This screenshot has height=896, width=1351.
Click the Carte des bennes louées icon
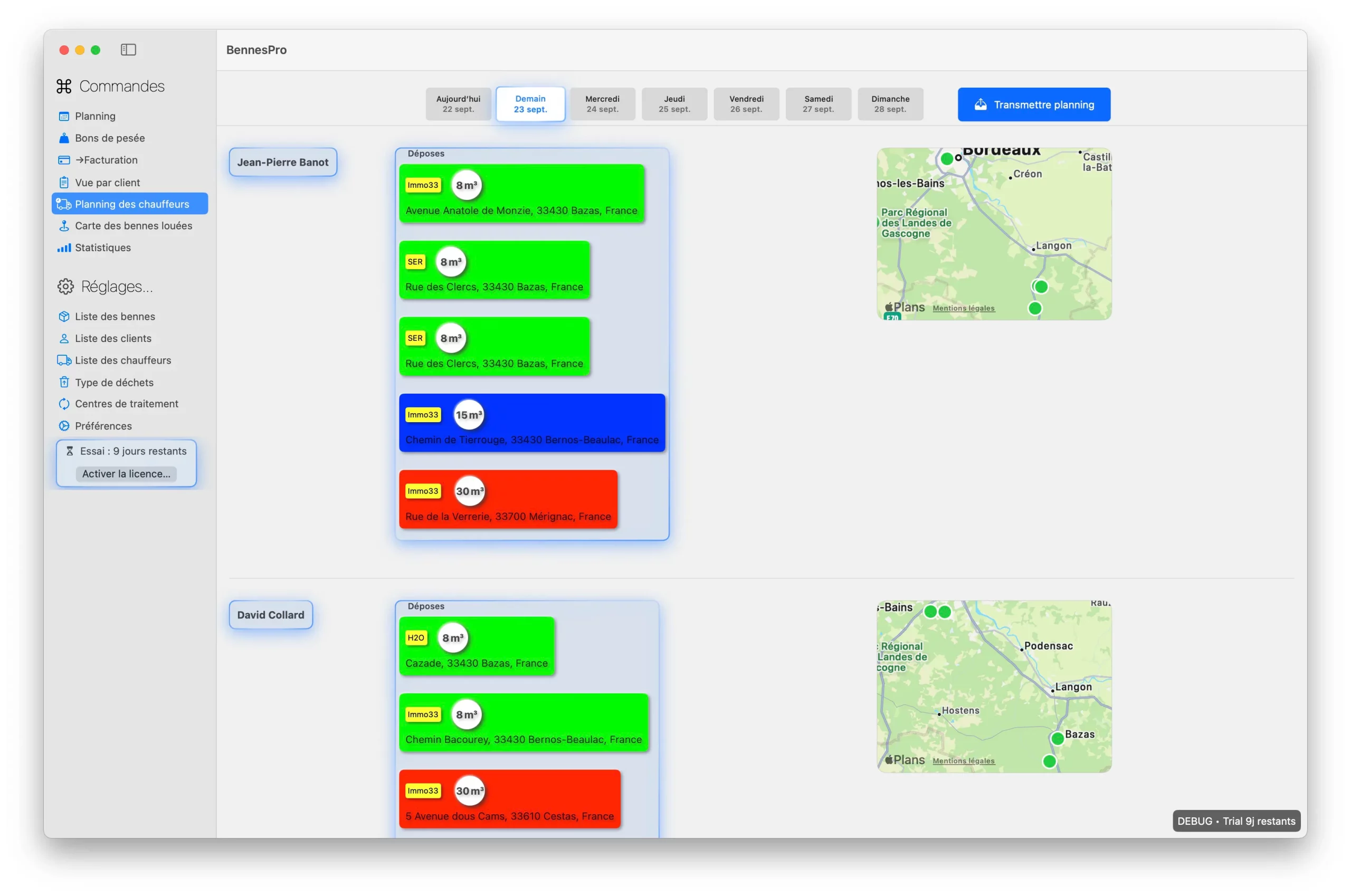click(x=64, y=226)
